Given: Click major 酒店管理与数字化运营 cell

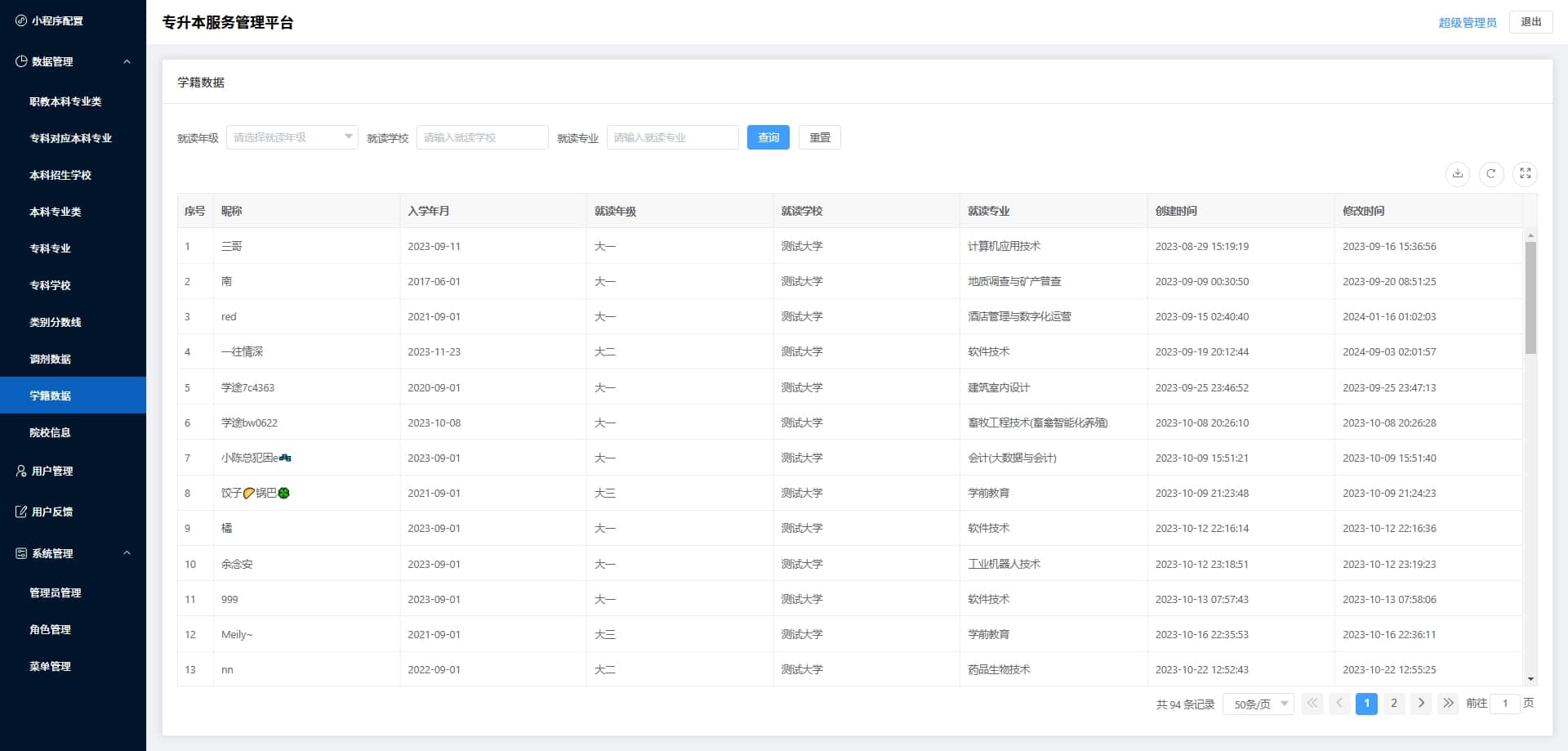Looking at the screenshot, I should (x=1019, y=316).
